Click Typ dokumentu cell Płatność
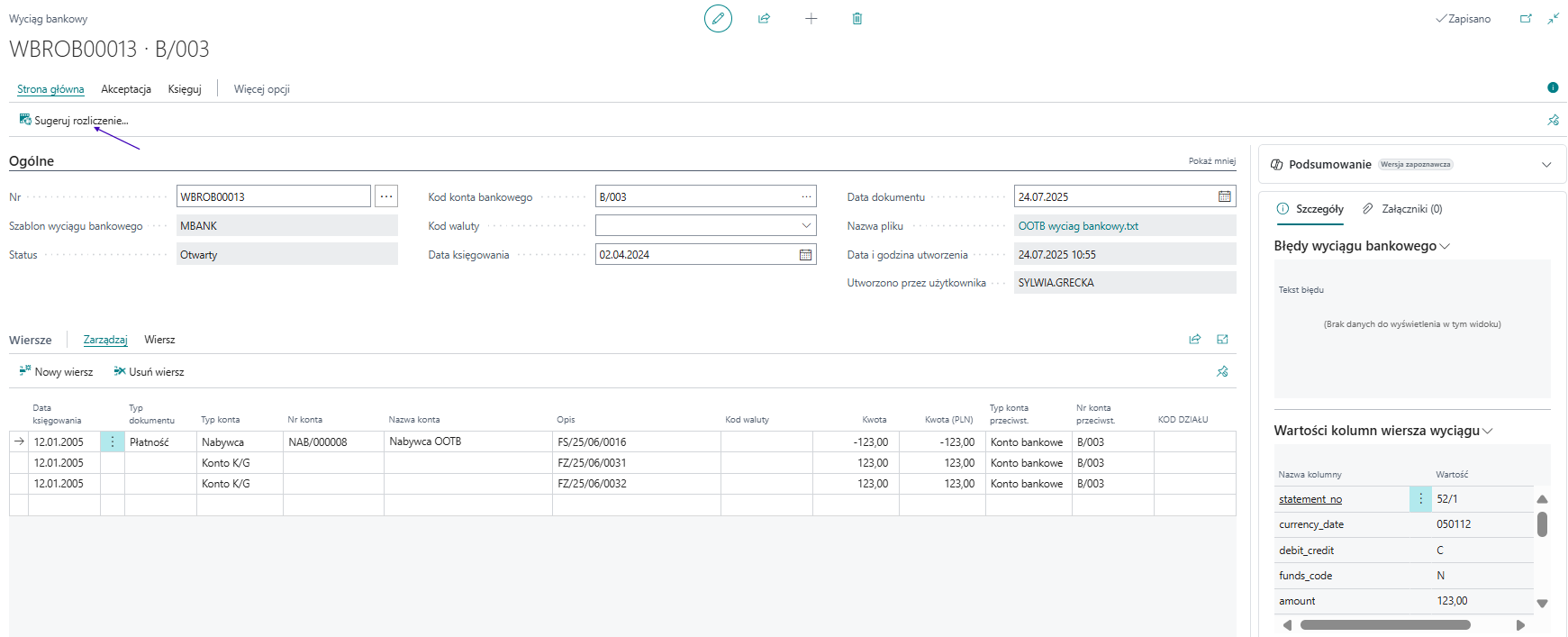This screenshot has height=637, width=1568. point(160,442)
